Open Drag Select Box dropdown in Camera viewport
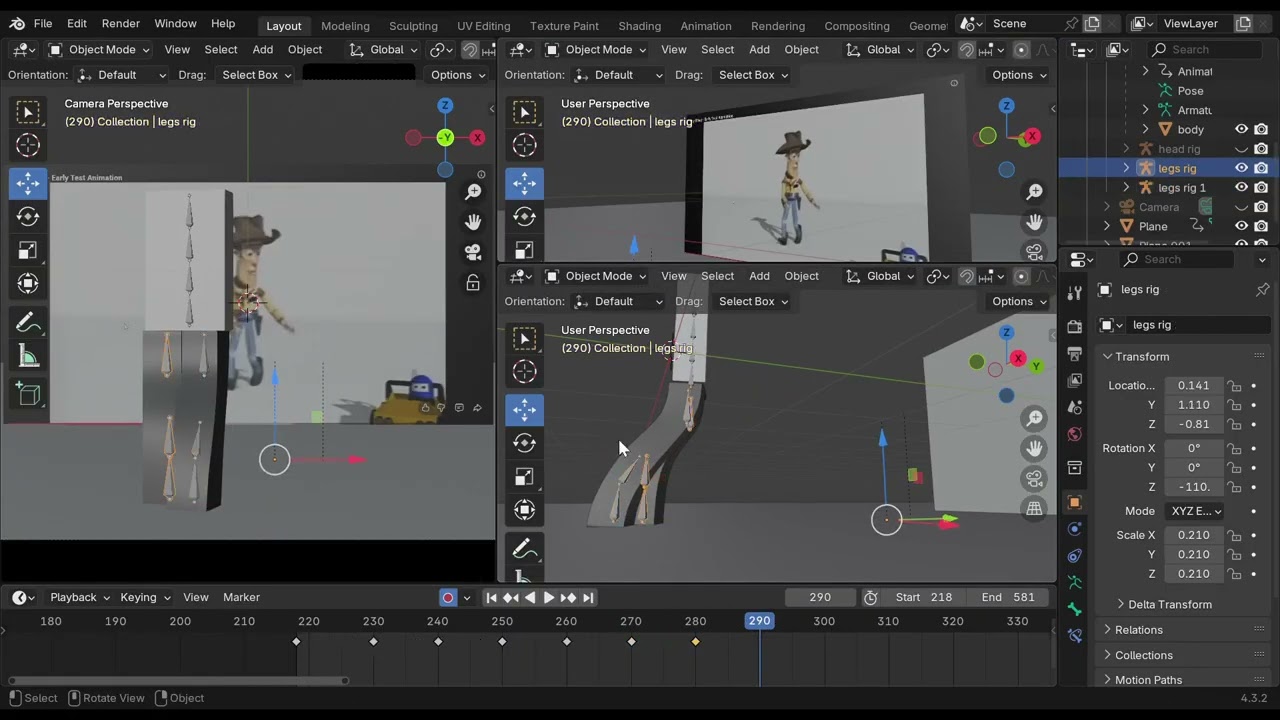Screen dimensions: 1280x720 (256, 75)
